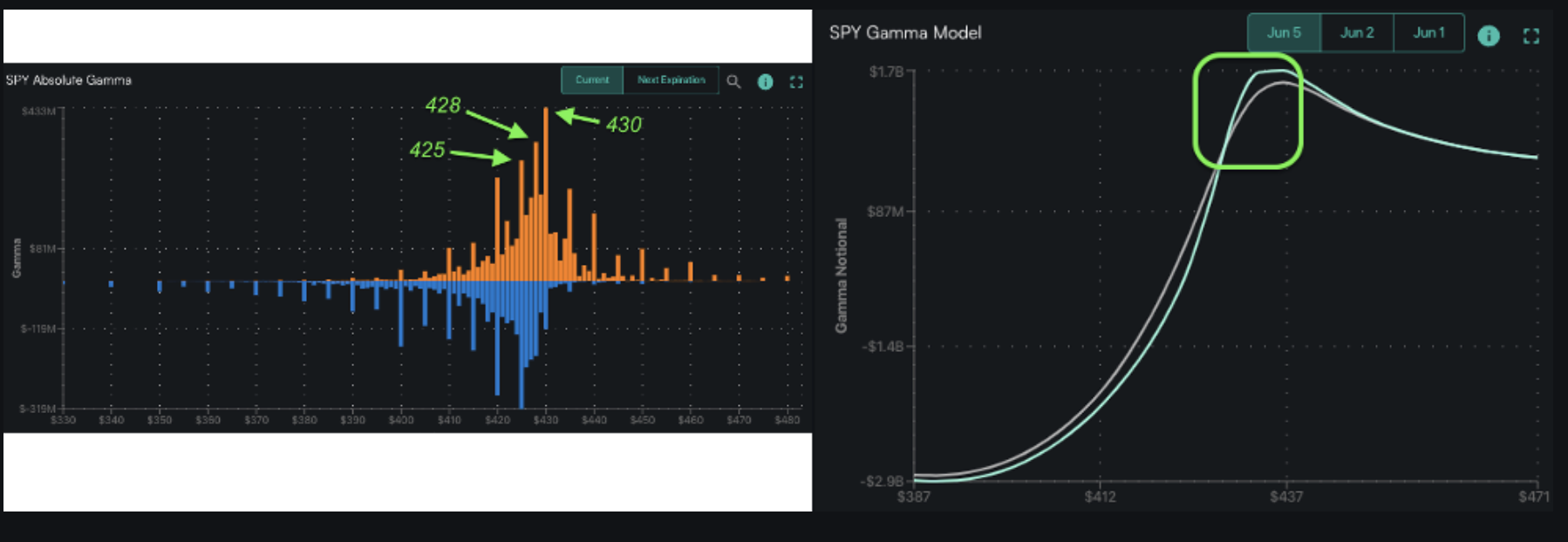Click the $440 x-axis label
This screenshot has height=542, width=1568.
pos(594,420)
